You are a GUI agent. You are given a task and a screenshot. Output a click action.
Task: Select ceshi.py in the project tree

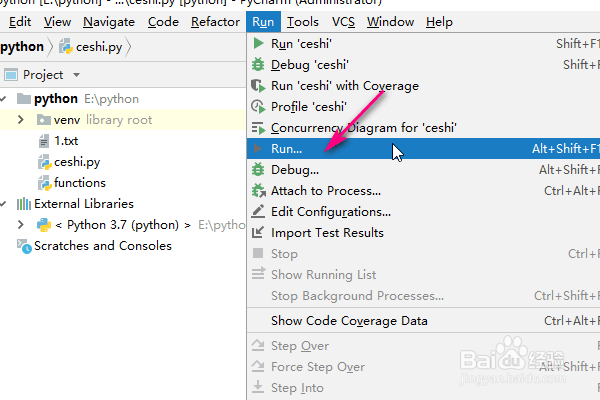[x=76, y=162]
